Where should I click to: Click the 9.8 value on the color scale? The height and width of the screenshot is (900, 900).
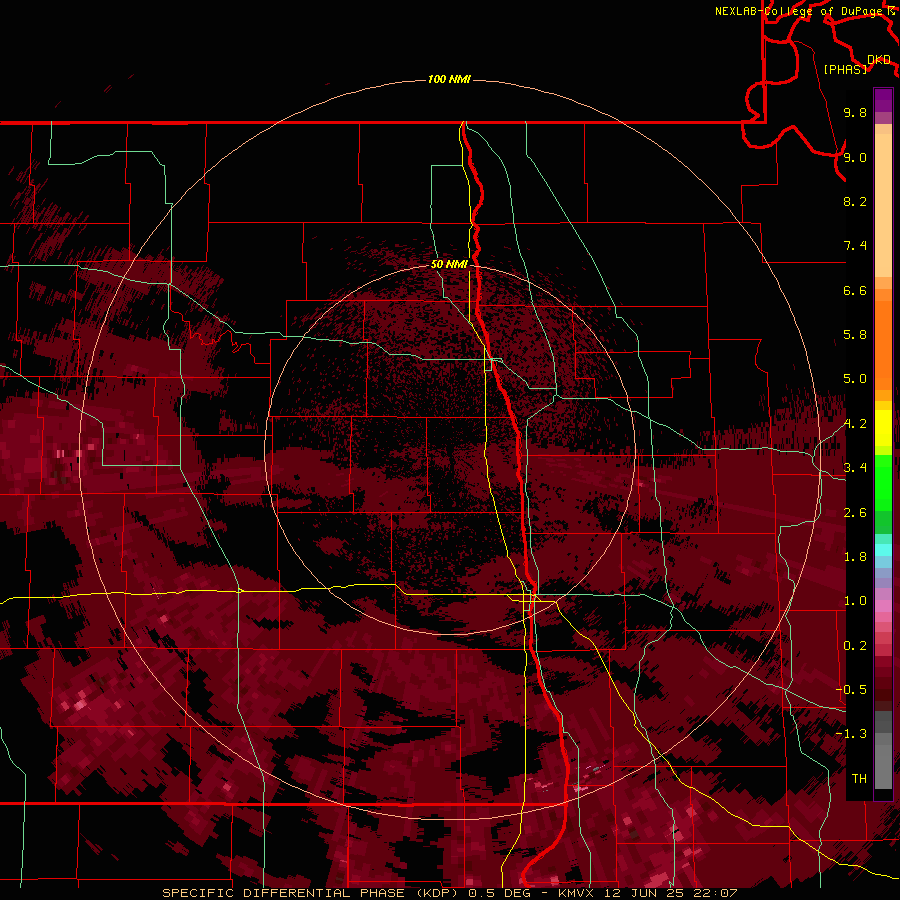(855, 112)
